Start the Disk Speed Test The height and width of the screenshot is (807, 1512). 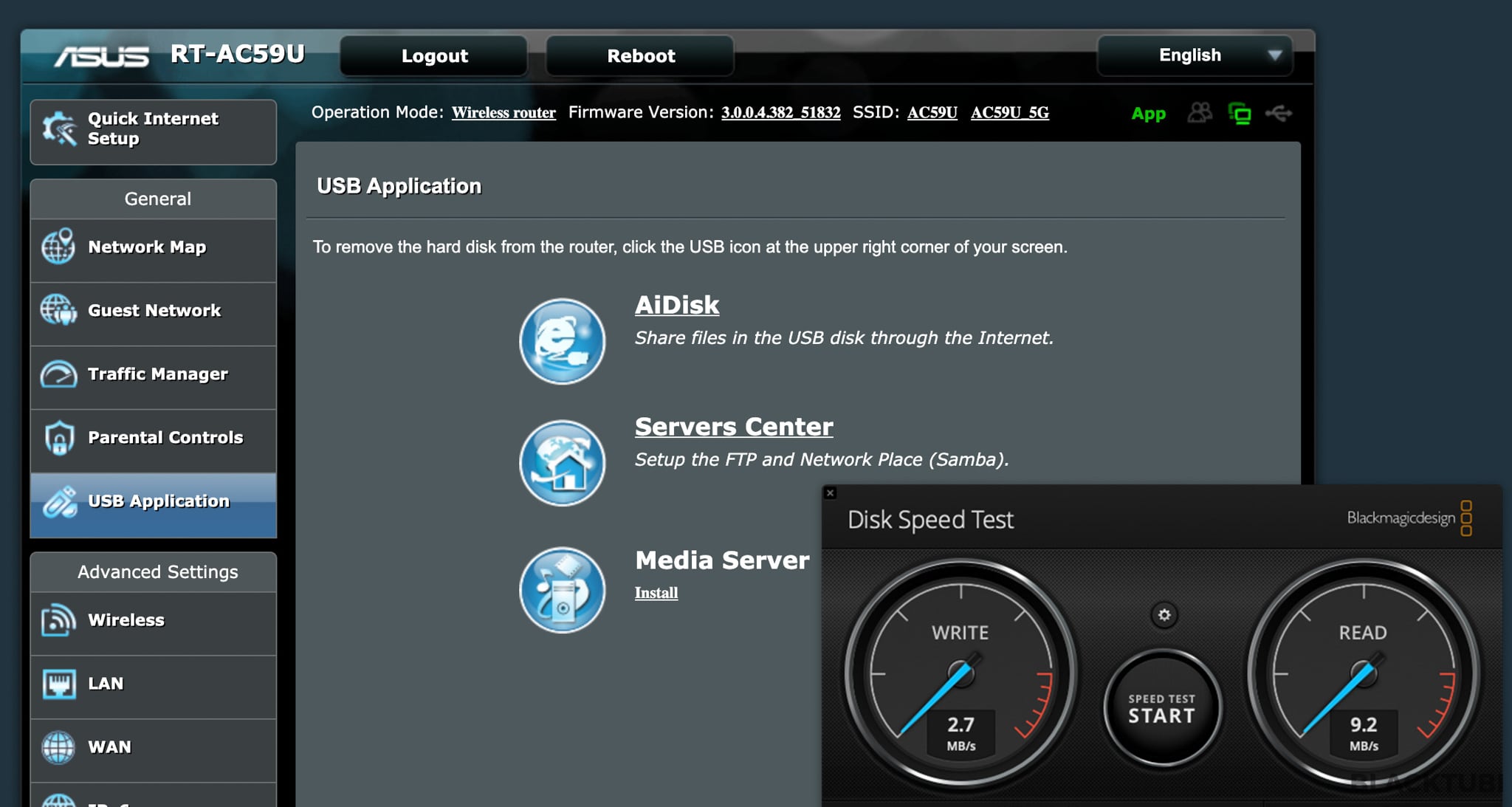point(1161,709)
